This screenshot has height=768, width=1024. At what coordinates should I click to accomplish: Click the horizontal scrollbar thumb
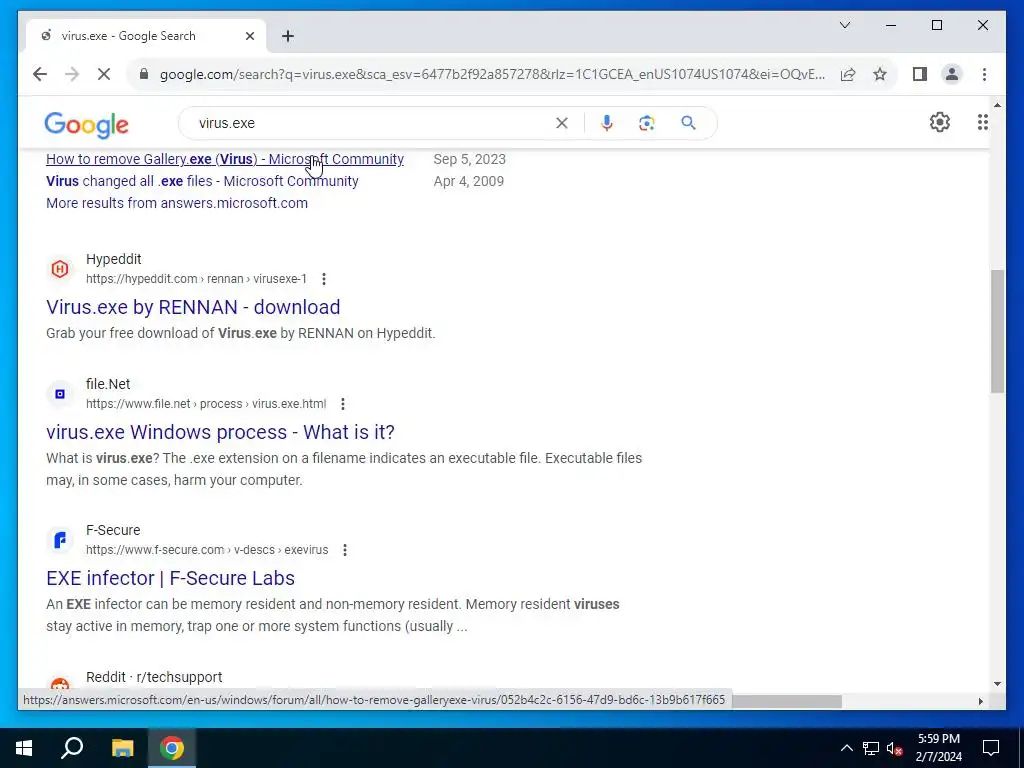pyautogui.click(x=787, y=701)
